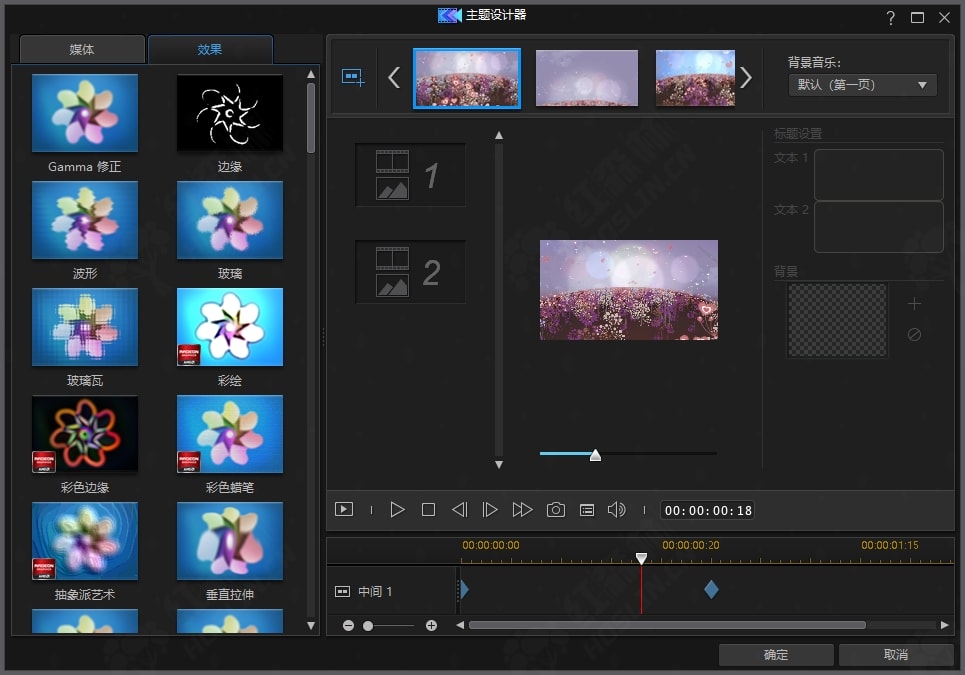Show previous theme pages with left chevron
Screen dimensions: 965x675
click(394, 78)
